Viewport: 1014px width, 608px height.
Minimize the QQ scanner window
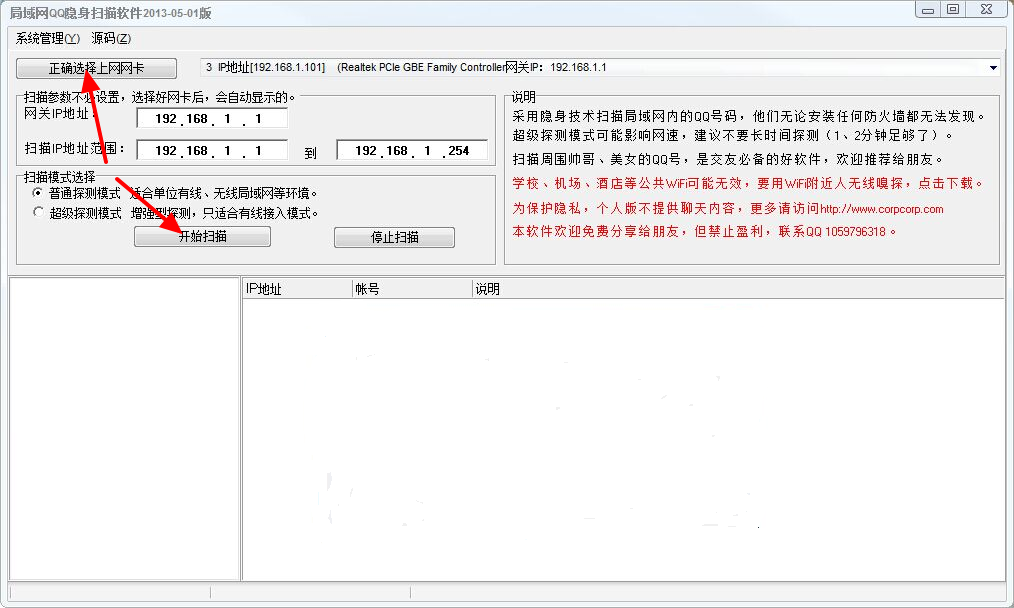click(927, 10)
